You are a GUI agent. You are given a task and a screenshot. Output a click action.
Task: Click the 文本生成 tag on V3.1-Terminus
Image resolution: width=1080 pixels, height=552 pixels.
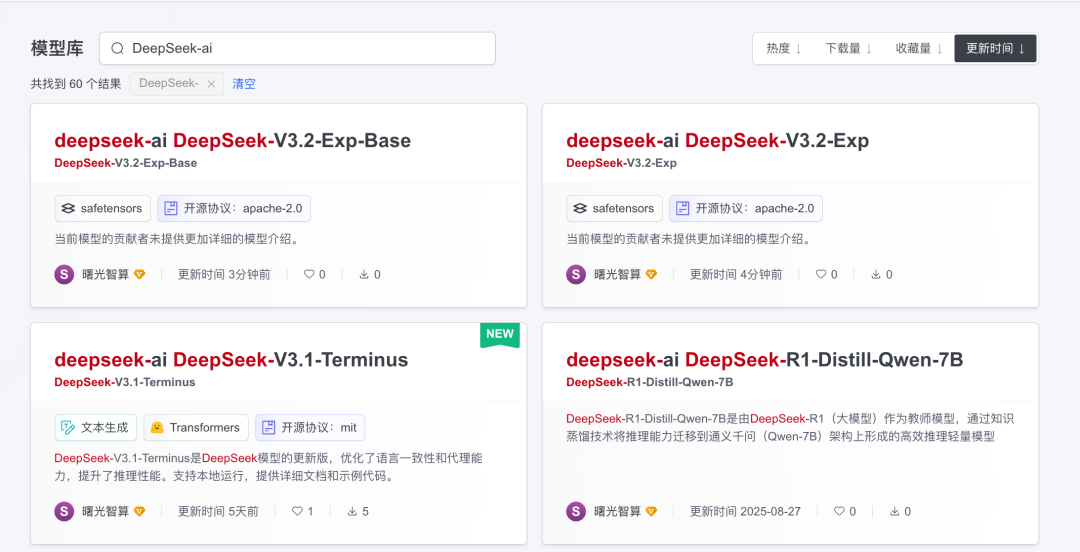[96, 427]
